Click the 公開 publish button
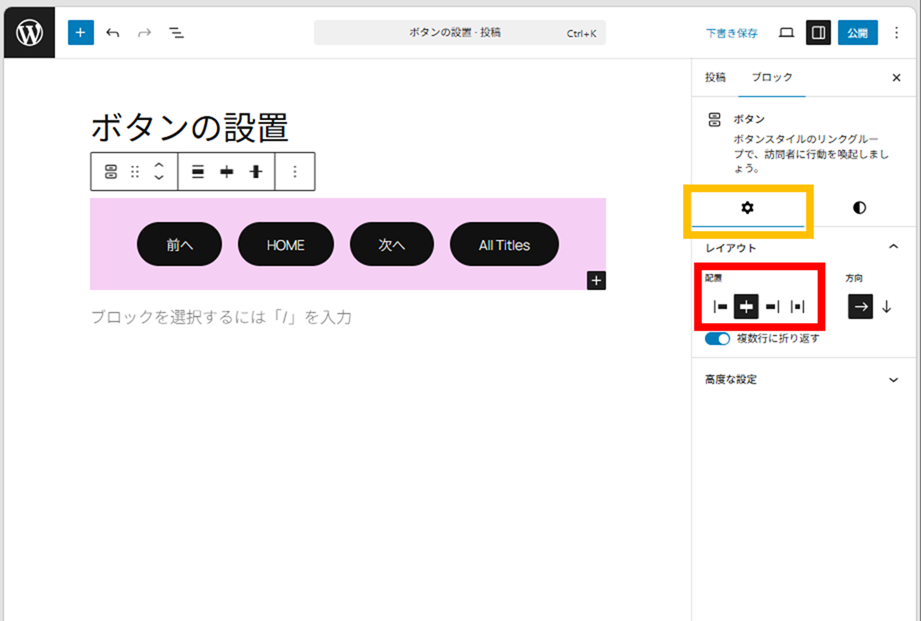 click(857, 33)
